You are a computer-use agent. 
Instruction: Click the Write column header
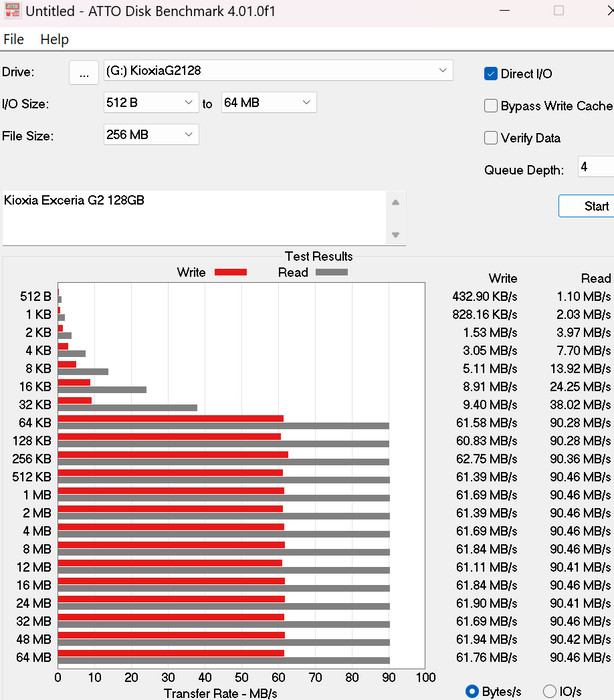[x=503, y=279]
